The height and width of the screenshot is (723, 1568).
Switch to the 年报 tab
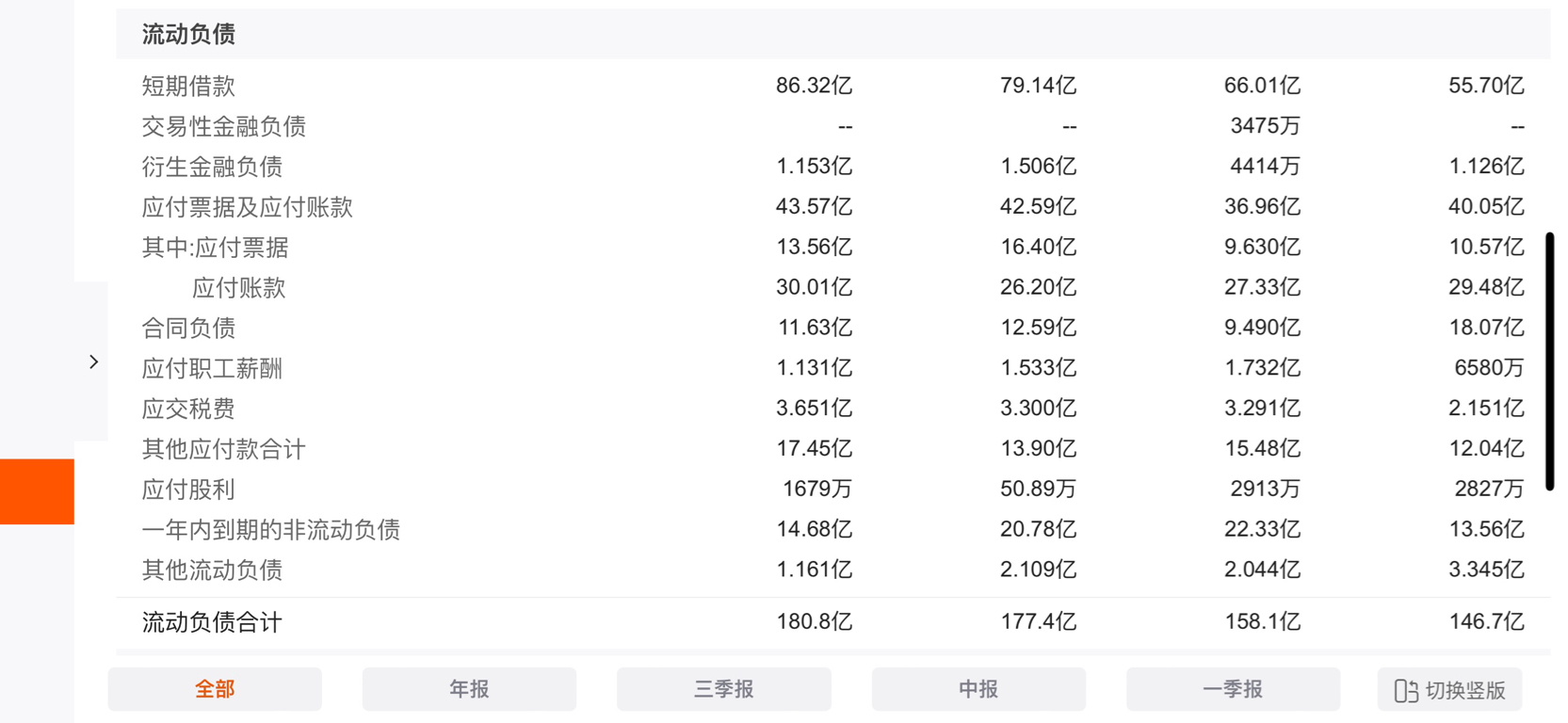click(x=469, y=689)
